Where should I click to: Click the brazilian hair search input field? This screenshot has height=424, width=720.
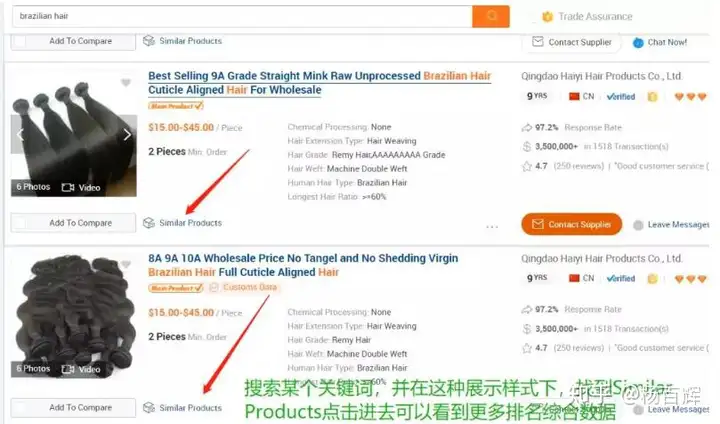pos(242,16)
